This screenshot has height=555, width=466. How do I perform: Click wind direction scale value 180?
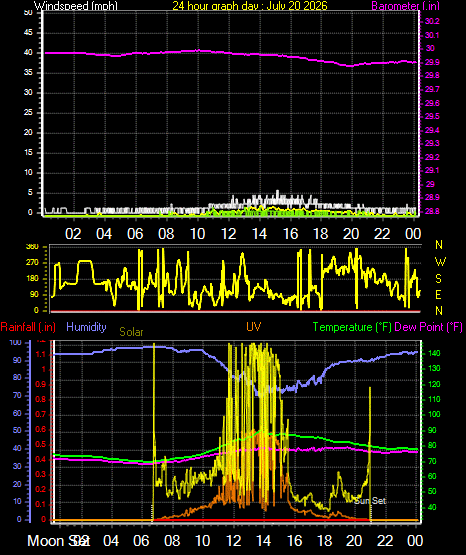coord(32,279)
